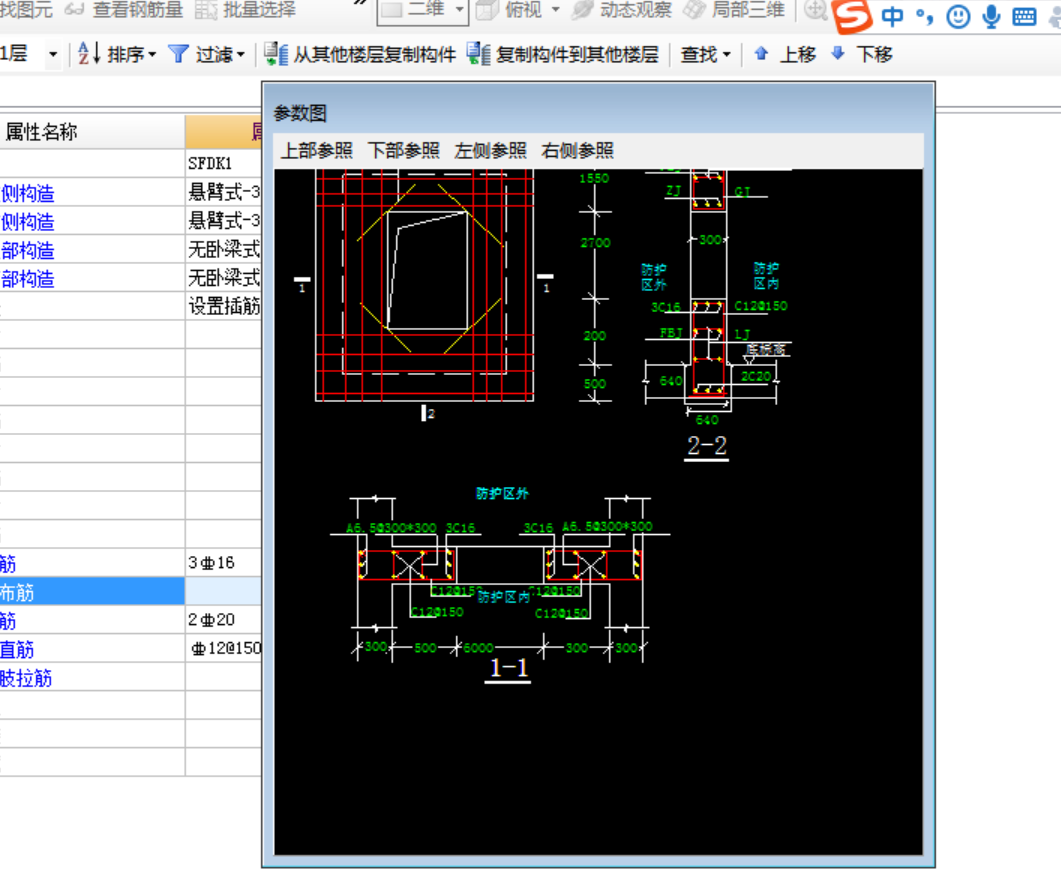Screen dimensions: 1061x884
Task: Click the 下移 move down arrow
Action: 838,53
